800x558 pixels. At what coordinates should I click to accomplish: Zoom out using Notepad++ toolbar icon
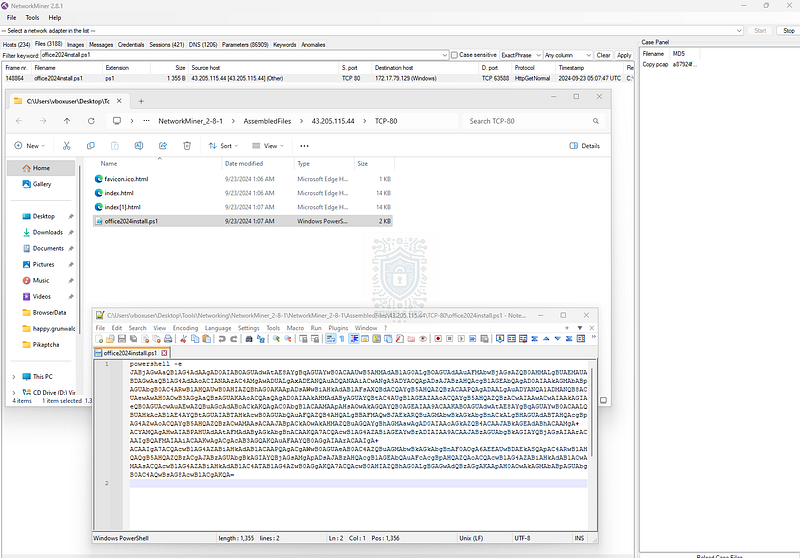point(288,339)
